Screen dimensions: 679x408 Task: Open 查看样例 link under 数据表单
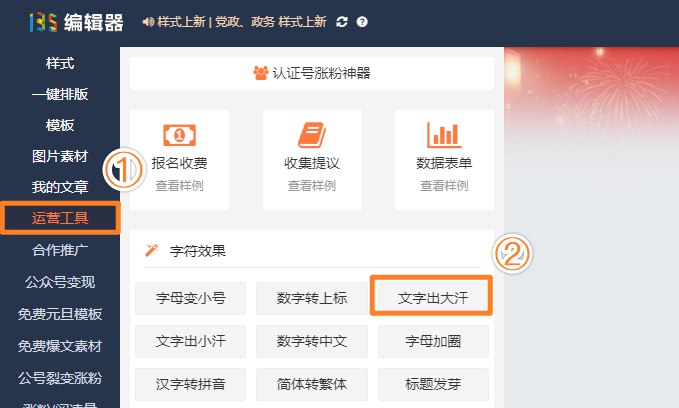pos(444,186)
